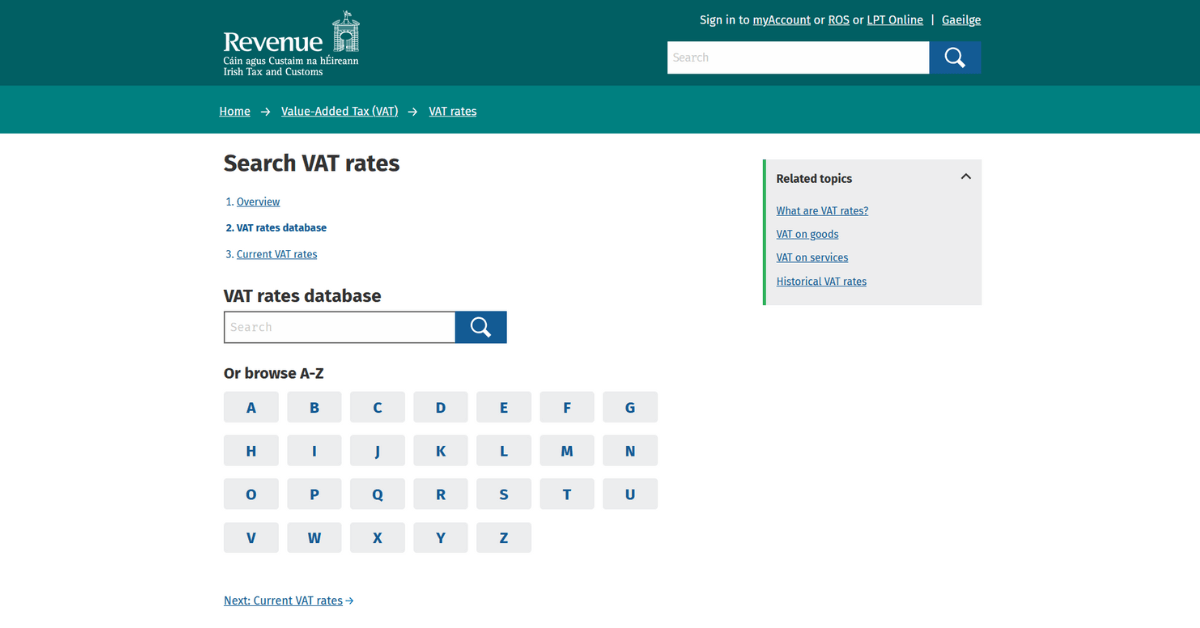Click the header search magnifier icon

click(954, 57)
